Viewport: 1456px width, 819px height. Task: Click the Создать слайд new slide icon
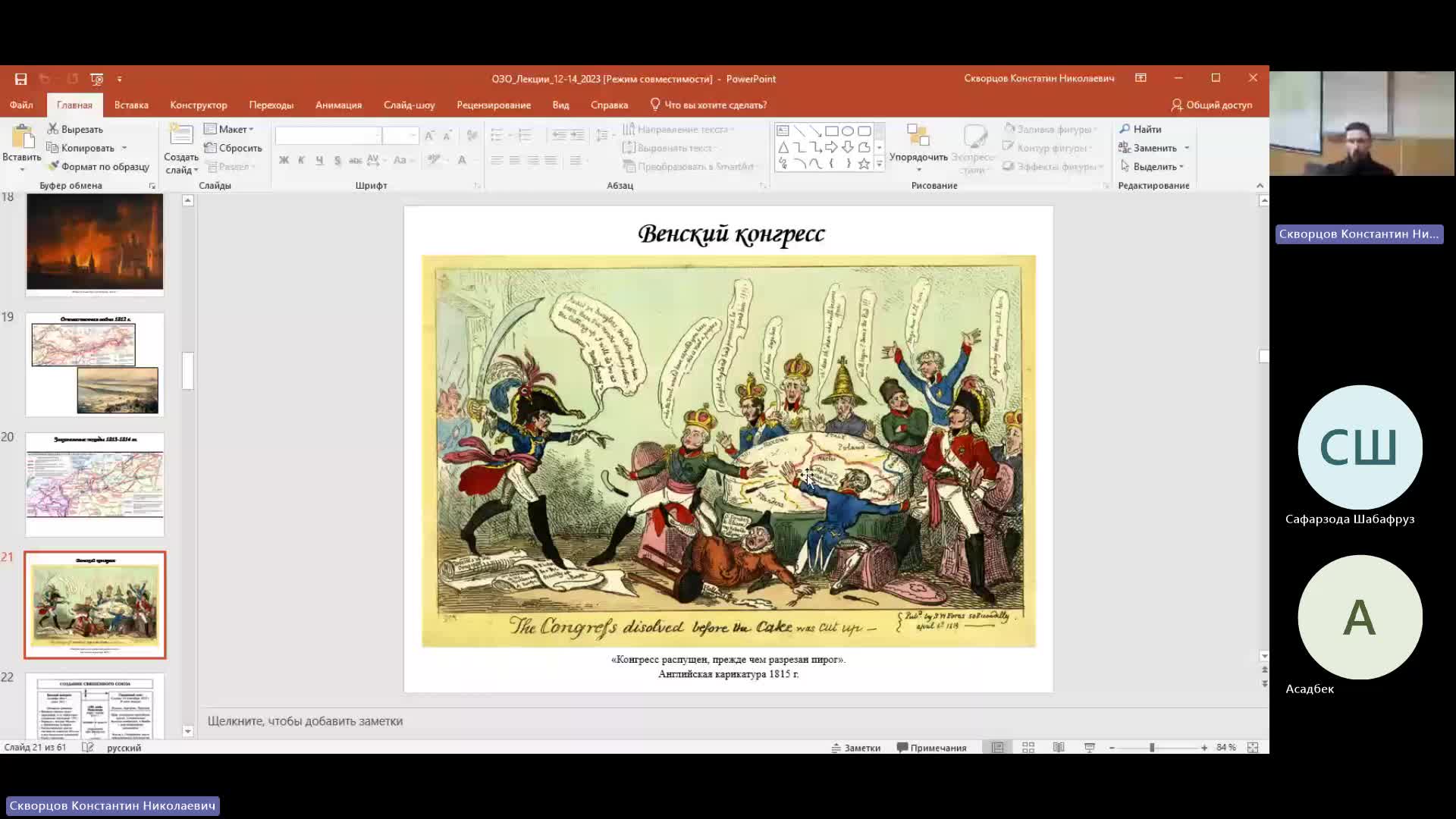coord(181,135)
